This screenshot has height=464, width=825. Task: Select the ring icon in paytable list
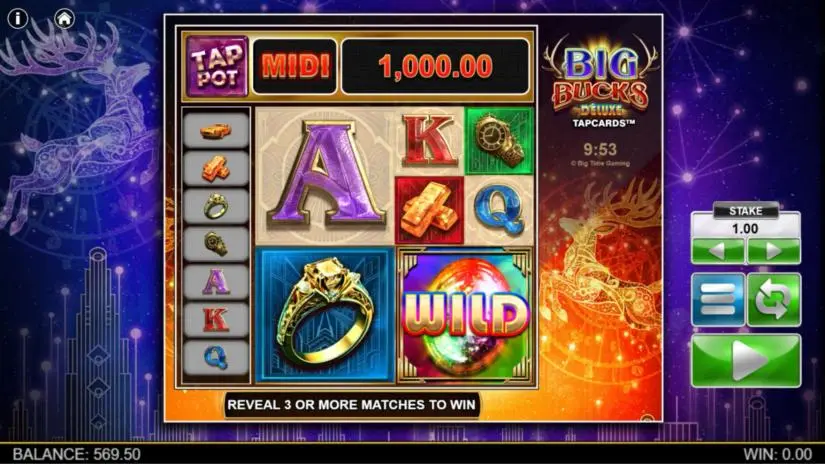pyautogui.click(x=216, y=206)
